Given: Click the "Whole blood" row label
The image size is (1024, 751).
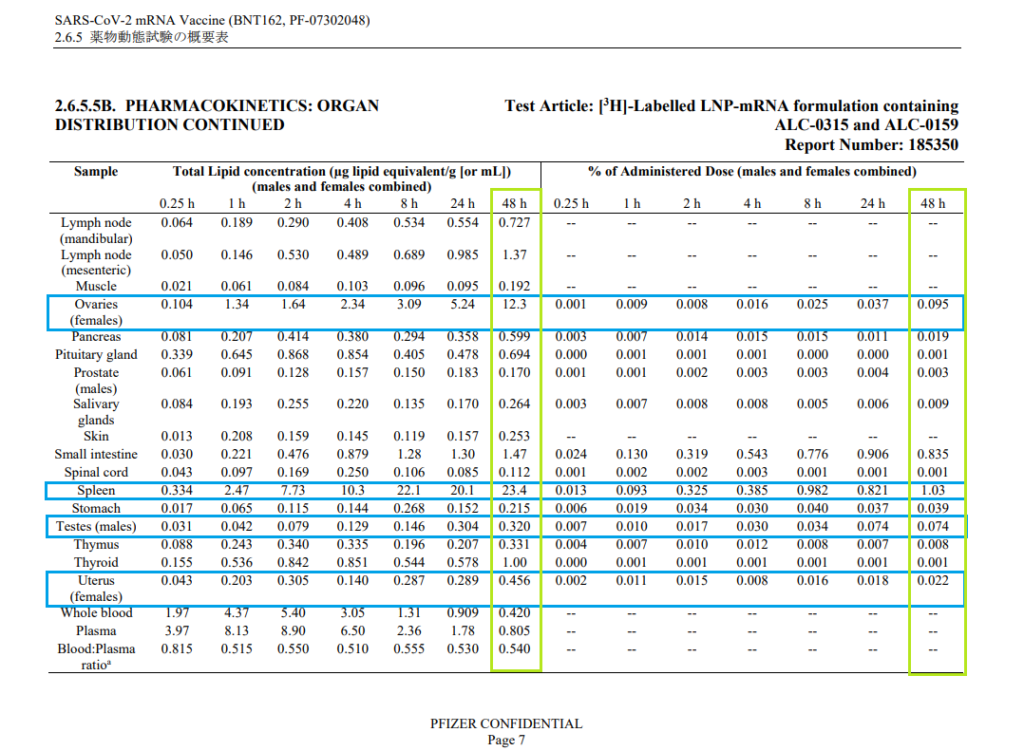Looking at the screenshot, I should (96, 613).
